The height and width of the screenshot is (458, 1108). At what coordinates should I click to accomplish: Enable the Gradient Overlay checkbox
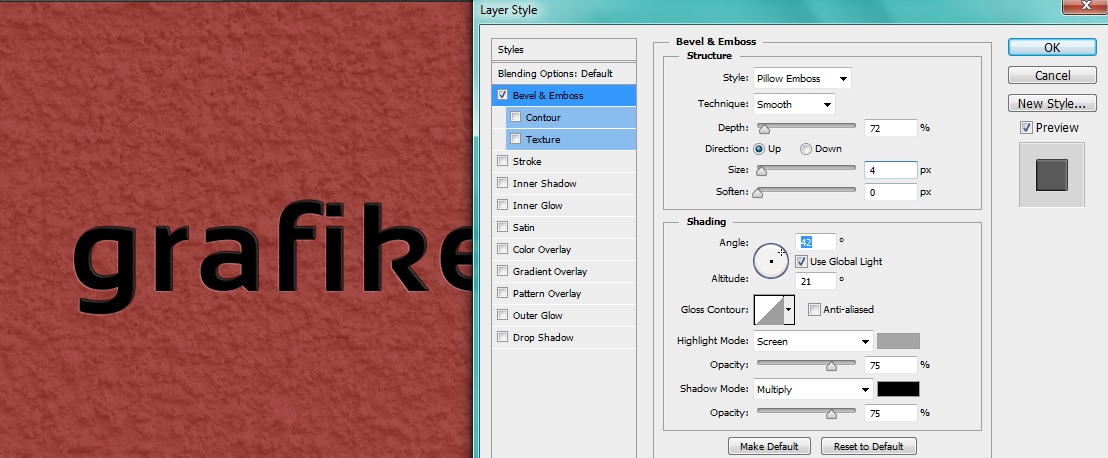pos(502,271)
